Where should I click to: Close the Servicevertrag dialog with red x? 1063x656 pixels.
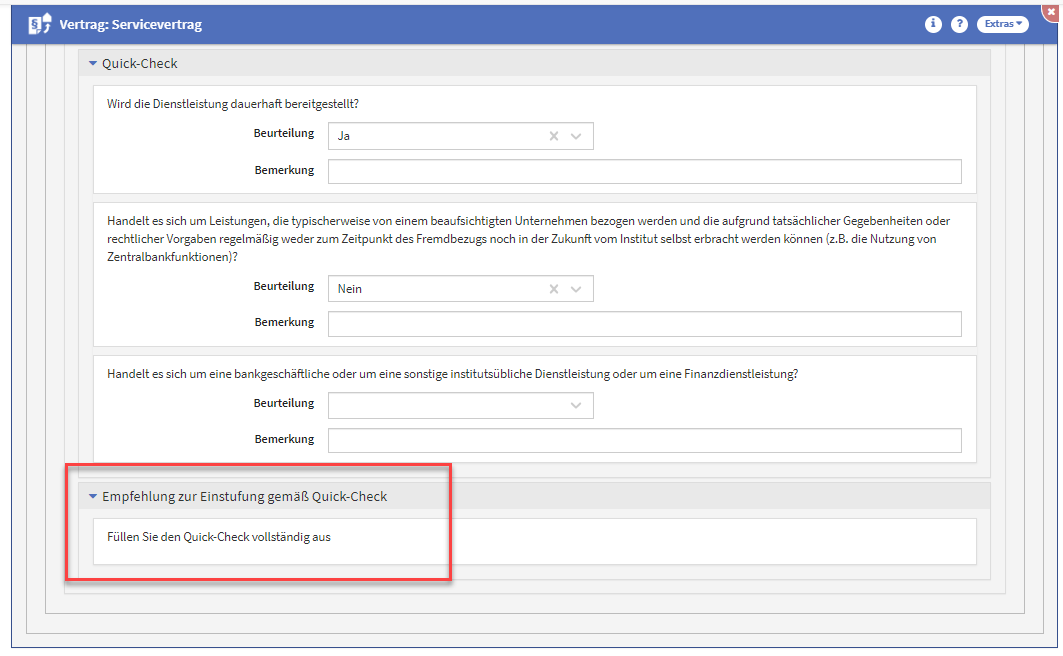point(1051,7)
